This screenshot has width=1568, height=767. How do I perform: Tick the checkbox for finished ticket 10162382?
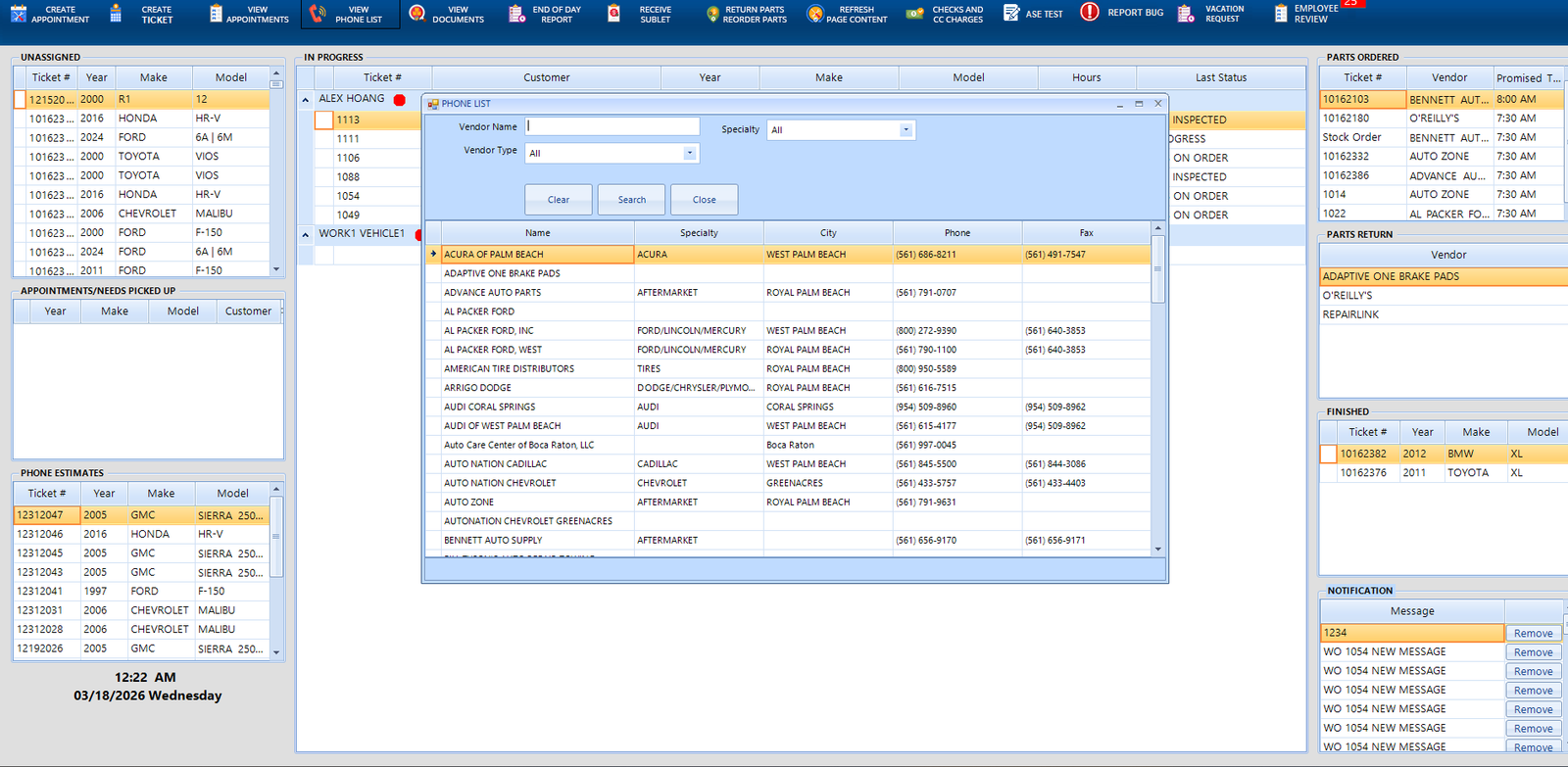1329,455
